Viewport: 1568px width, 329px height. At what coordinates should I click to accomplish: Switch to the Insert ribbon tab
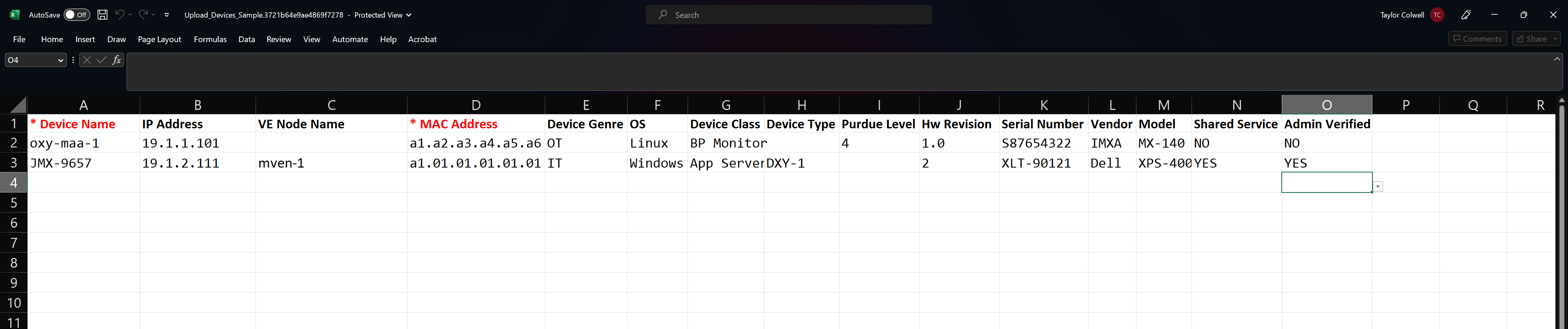85,39
